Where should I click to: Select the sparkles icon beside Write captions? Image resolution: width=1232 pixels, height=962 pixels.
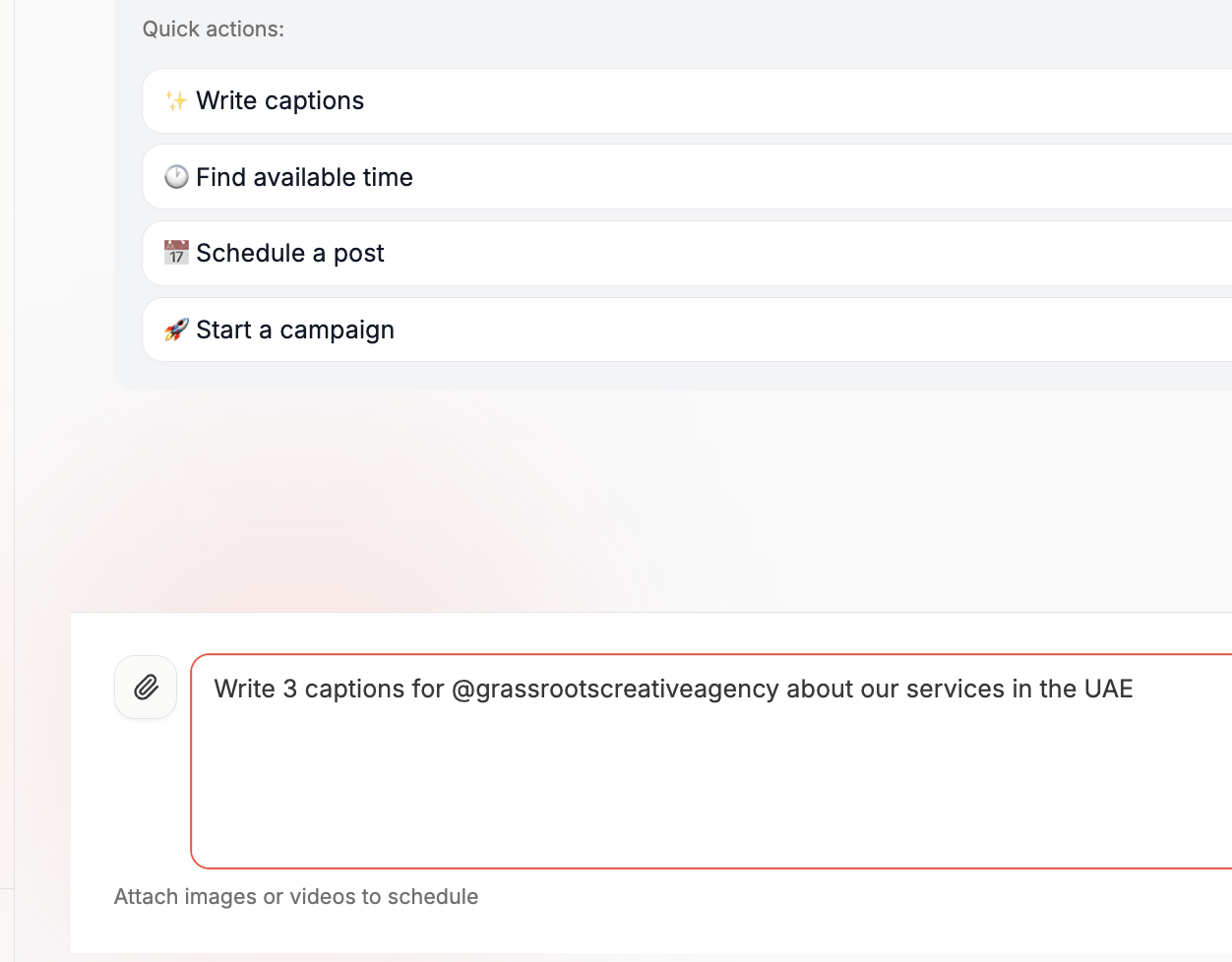click(177, 99)
